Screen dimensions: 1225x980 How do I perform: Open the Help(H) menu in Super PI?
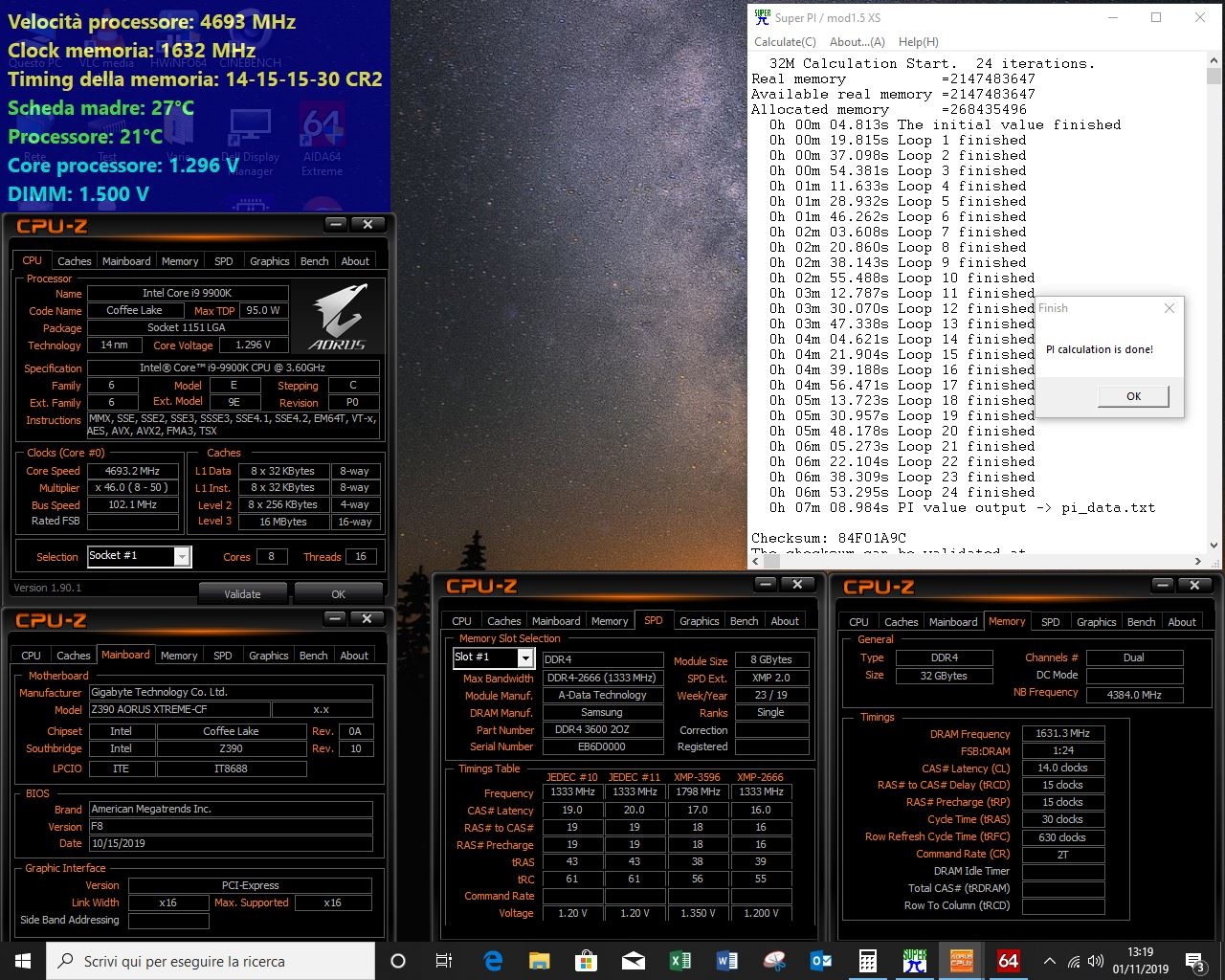click(918, 42)
